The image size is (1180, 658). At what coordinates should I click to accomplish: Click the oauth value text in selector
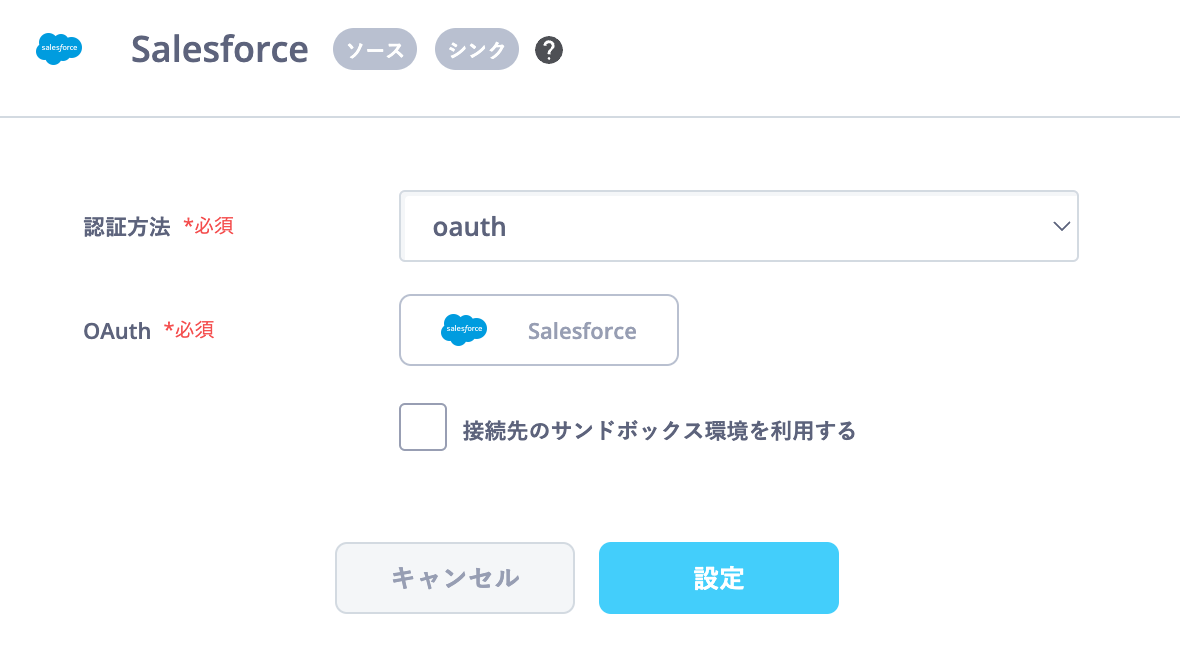[x=469, y=227]
